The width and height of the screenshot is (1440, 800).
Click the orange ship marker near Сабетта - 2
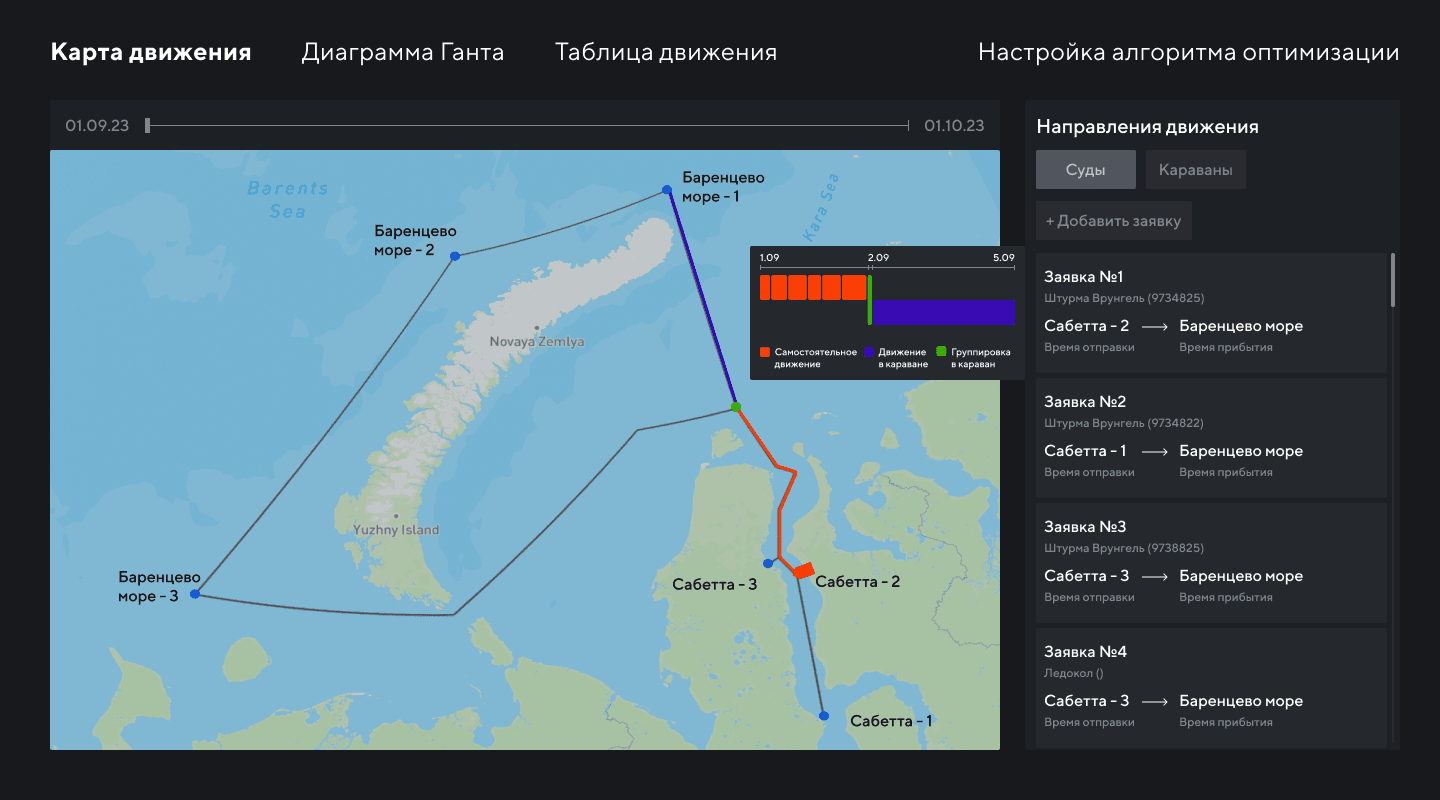(x=803, y=569)
